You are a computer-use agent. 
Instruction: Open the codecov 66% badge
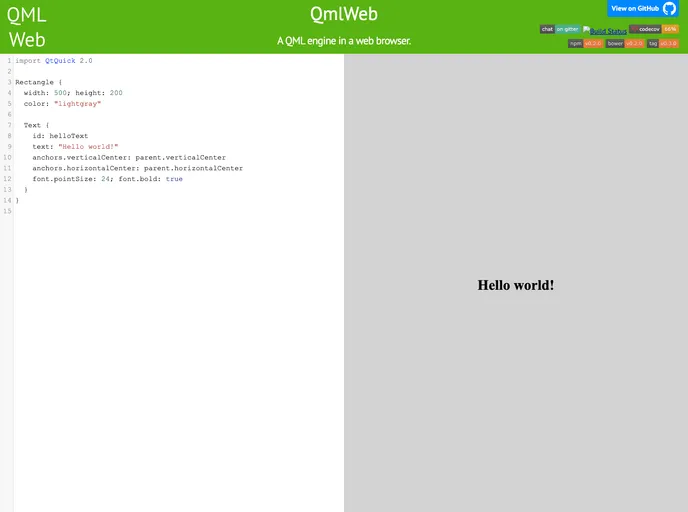654,29
